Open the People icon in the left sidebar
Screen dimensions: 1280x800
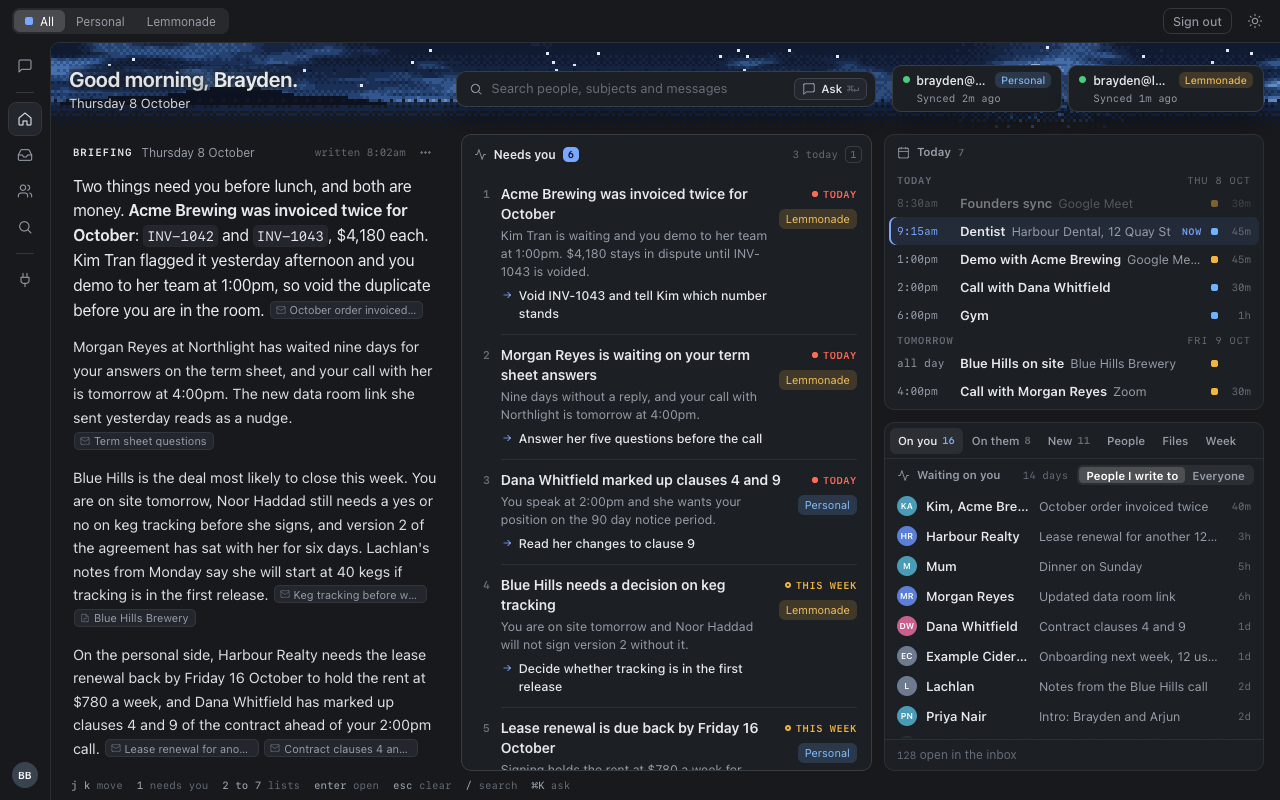tap(25, 191)
